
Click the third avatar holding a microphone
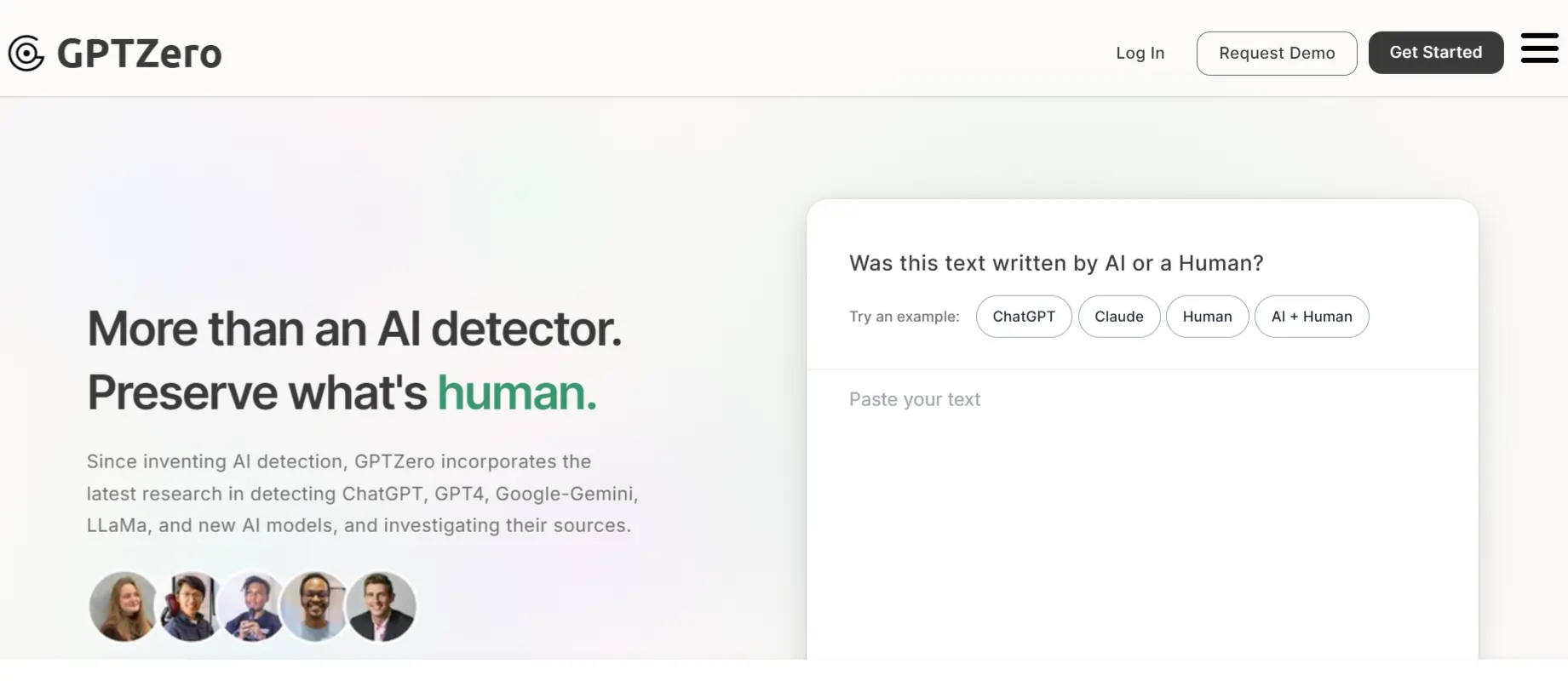tap(252, 606)
